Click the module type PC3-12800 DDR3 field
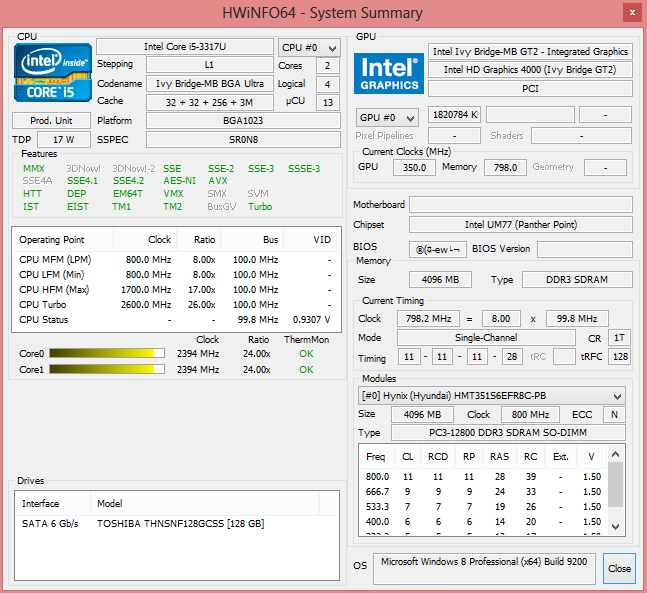This screenshot has height=593, width=647. tap(508, 432)
